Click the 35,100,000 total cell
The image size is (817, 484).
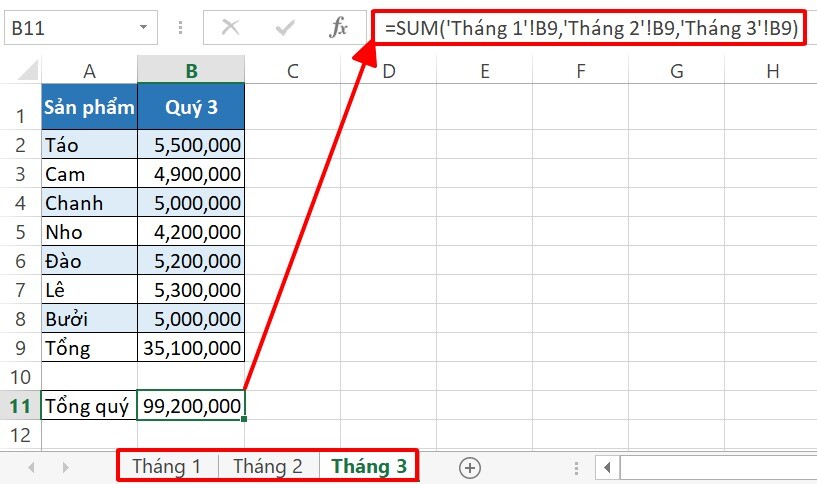[191, 348]
